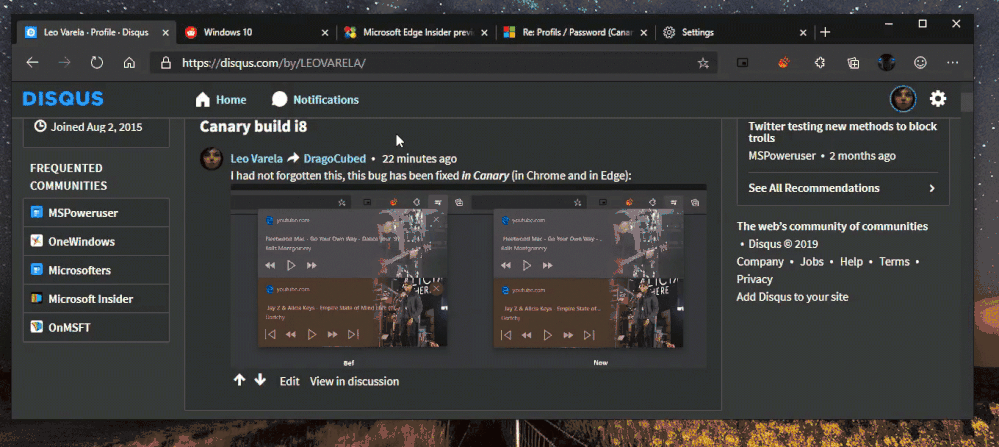The height and width of the screenshot is (447, 999).
Task: Click the 22 minutes ago timestamp
Action: (x=419, y=159)
